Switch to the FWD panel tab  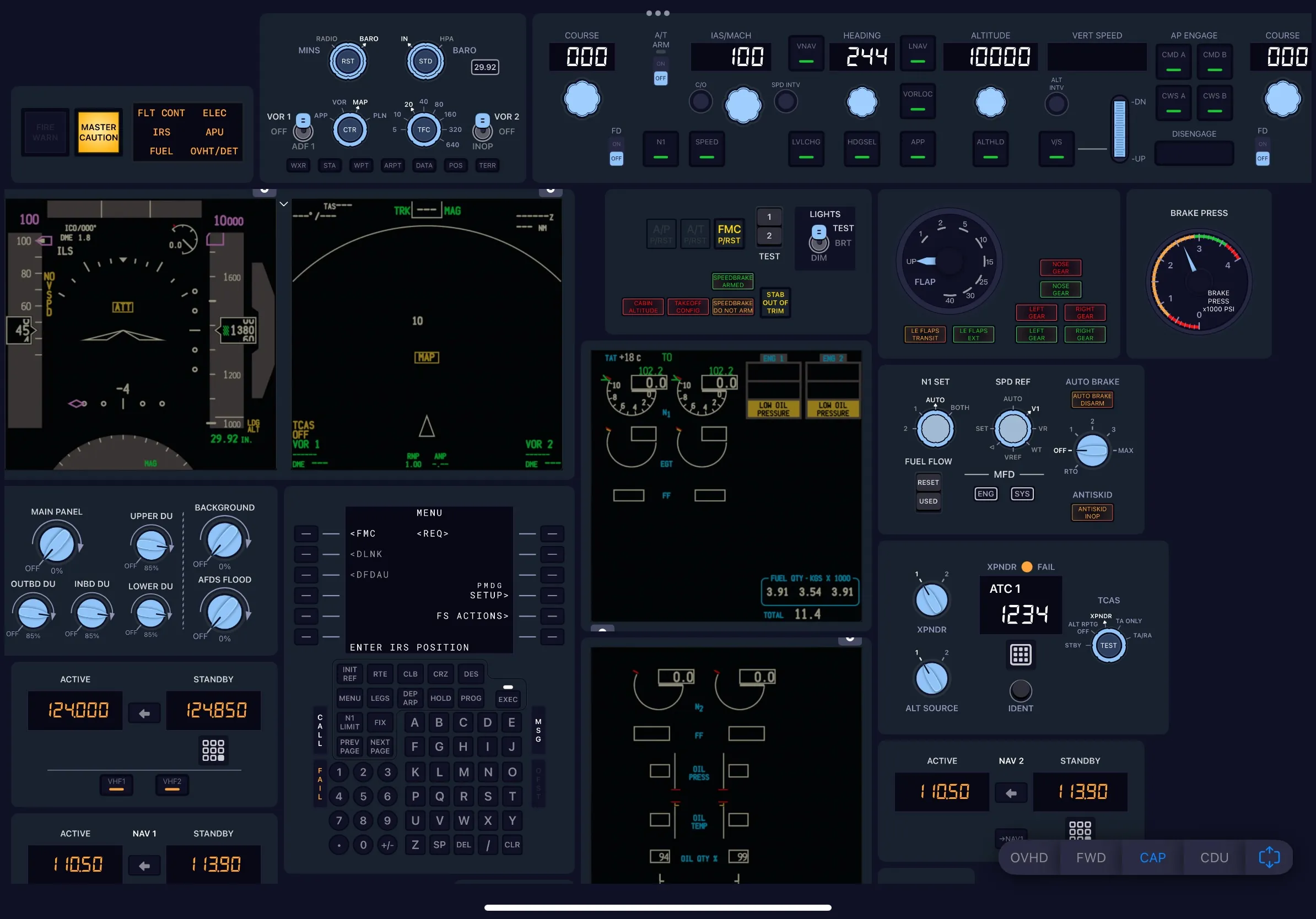[x=1090, y=857]
